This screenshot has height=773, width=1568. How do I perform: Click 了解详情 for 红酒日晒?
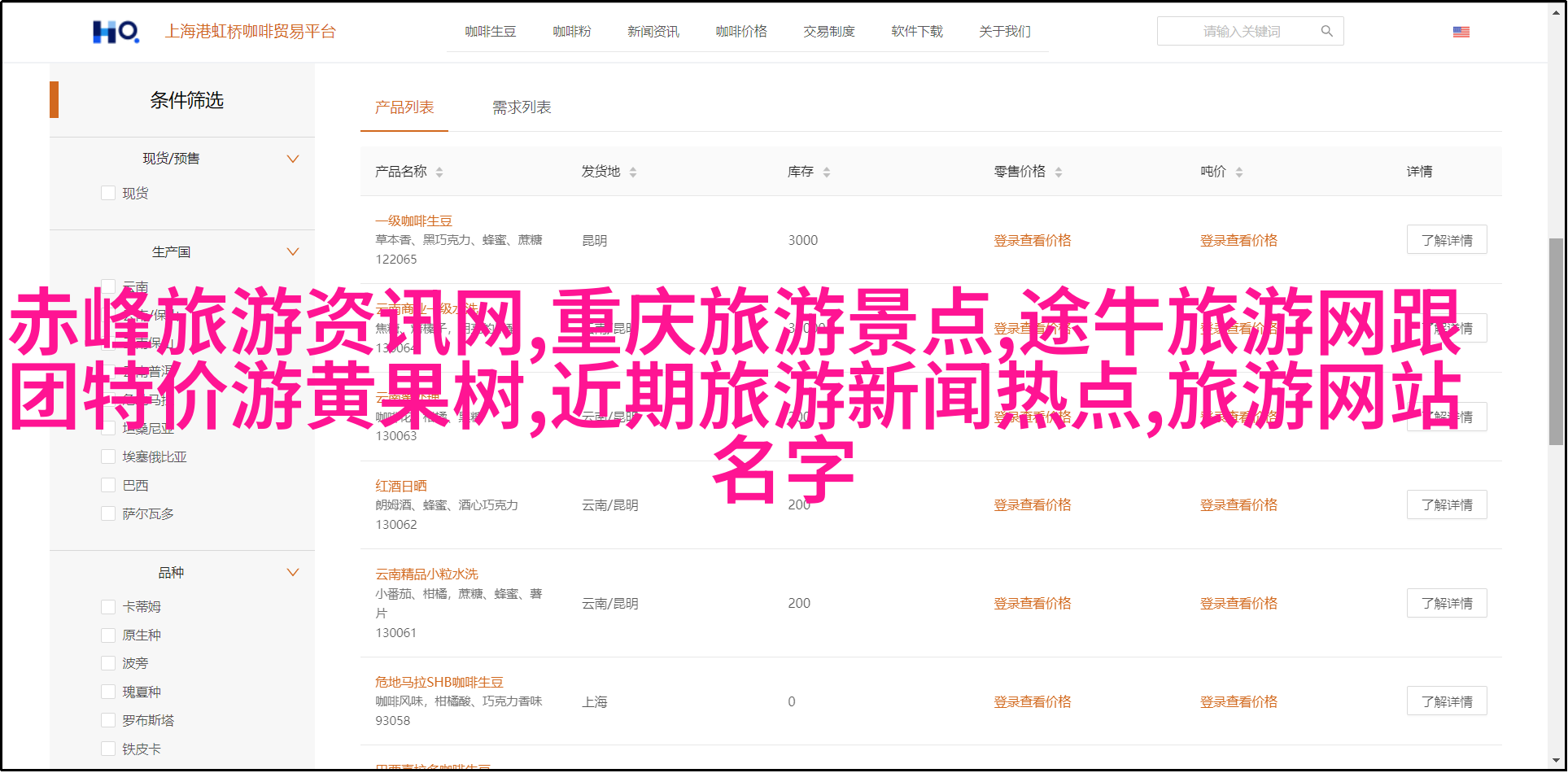1447,504
